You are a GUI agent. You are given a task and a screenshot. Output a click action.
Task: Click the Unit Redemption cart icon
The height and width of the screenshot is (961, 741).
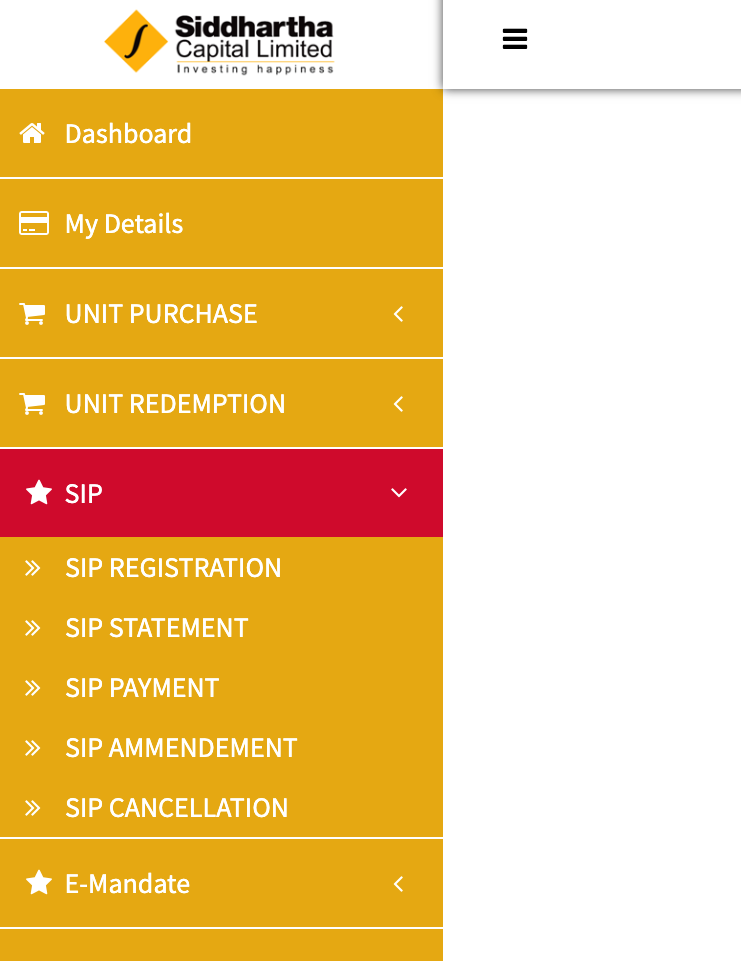tap(32, 403)
